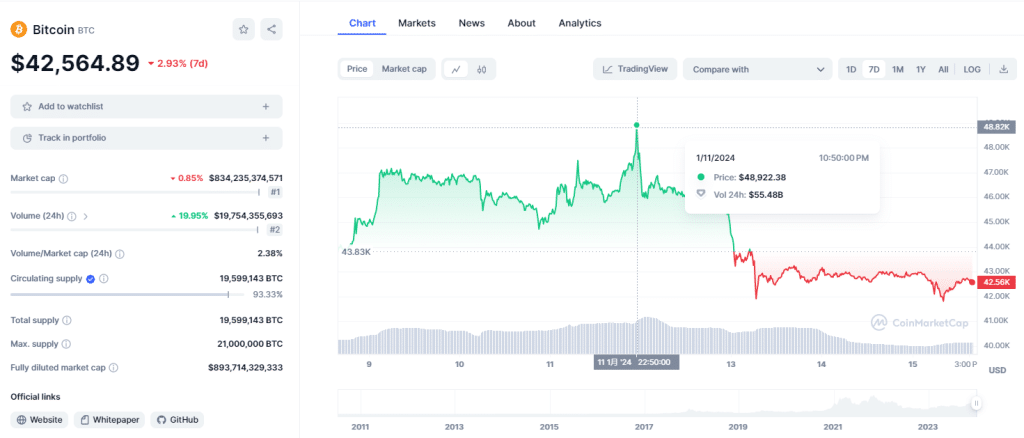Screen dimensions: 1024x438
Task: Open the Markets tab
Action: pyautogui.click(x=417, y=23)
